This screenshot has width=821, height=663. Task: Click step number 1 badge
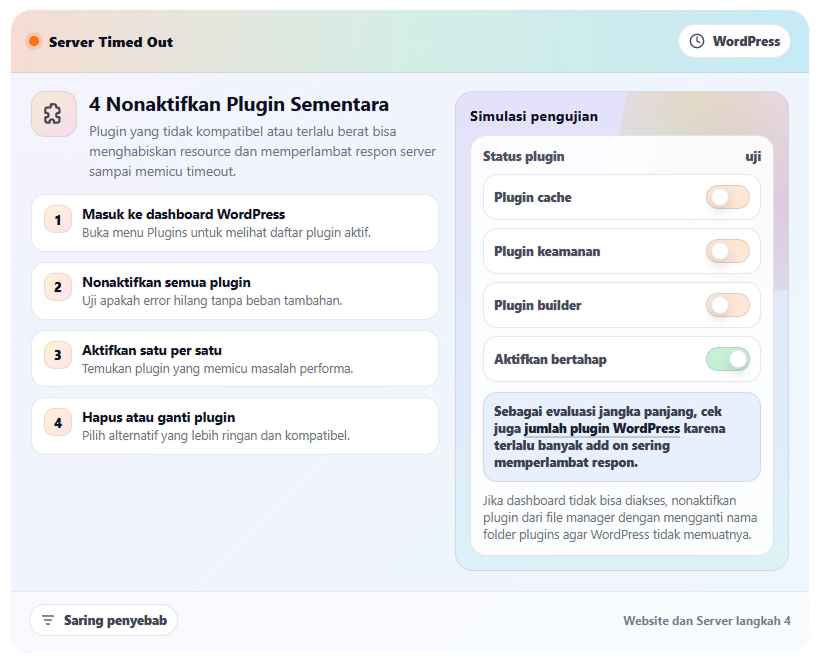click(x=58, y=220)
